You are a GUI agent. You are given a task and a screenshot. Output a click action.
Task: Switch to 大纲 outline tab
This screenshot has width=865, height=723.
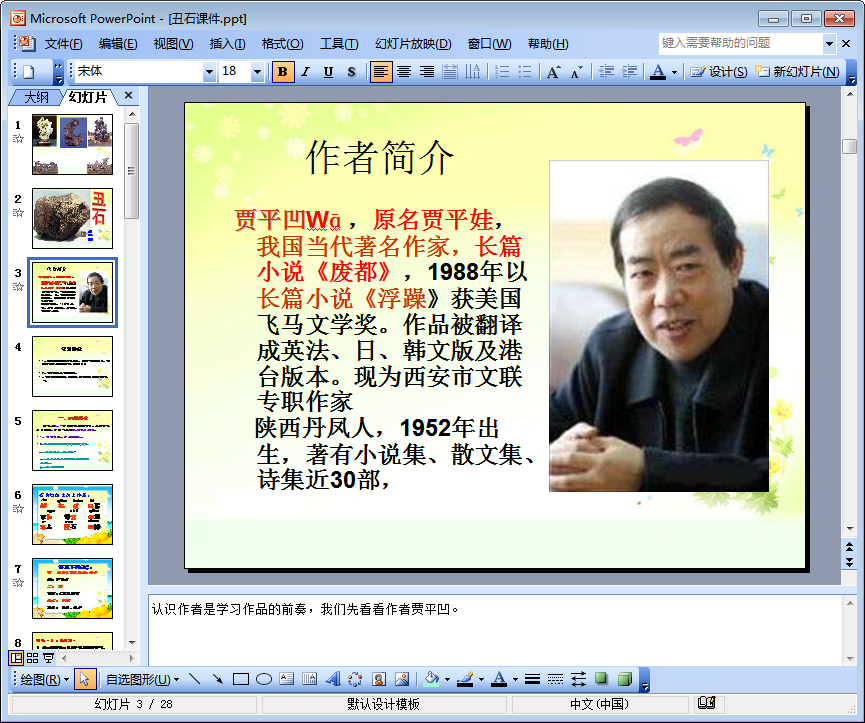[36, 97]
